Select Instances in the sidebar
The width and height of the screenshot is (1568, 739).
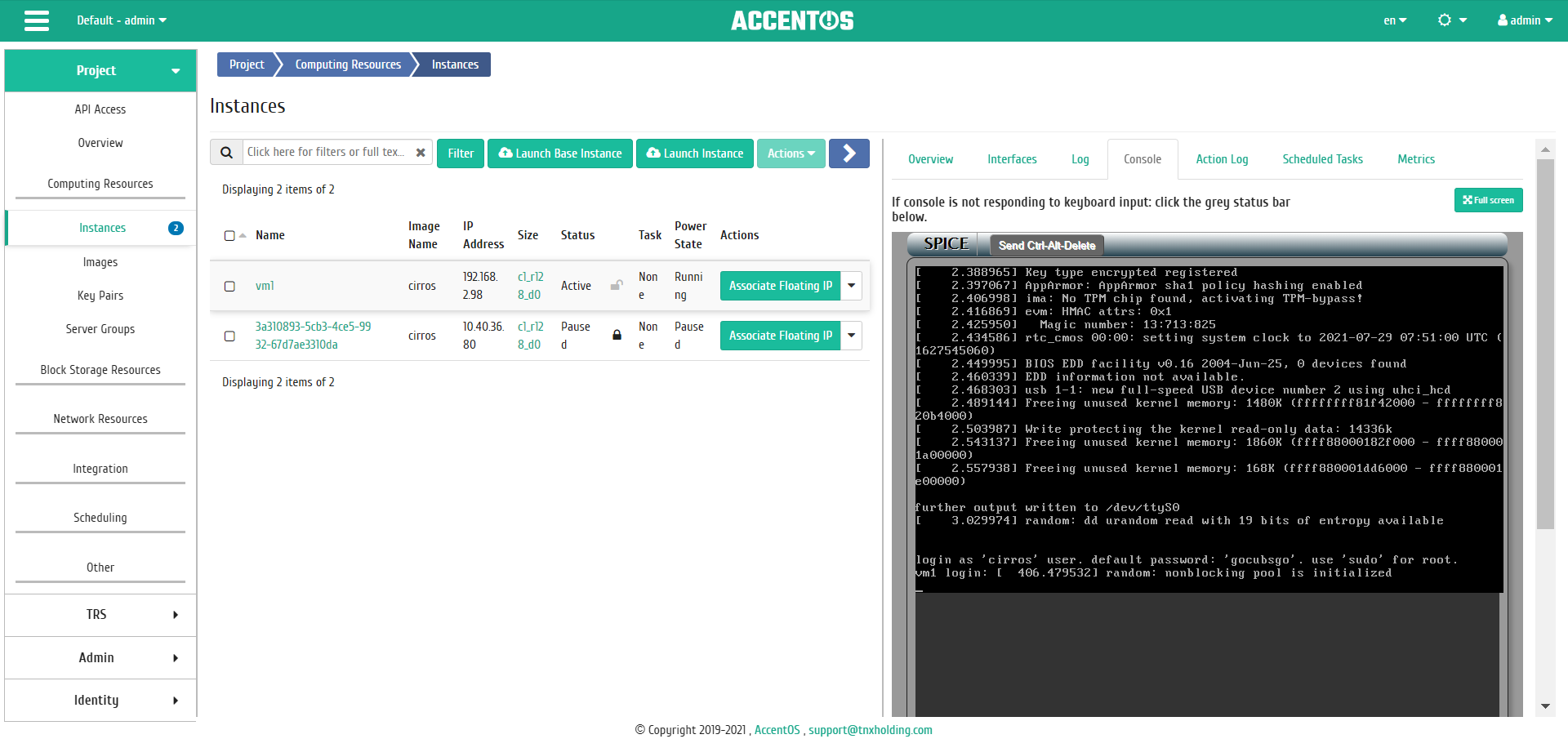pos(100,228)
